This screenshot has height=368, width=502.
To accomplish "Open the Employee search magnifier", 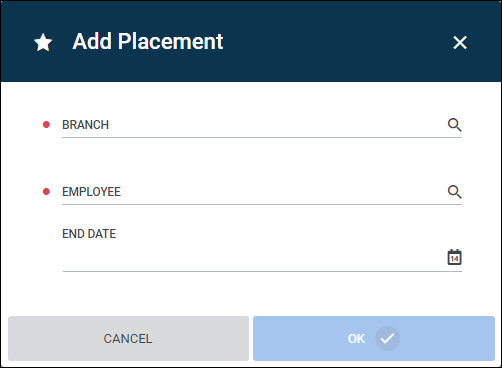I will click(x=454, y=192).
